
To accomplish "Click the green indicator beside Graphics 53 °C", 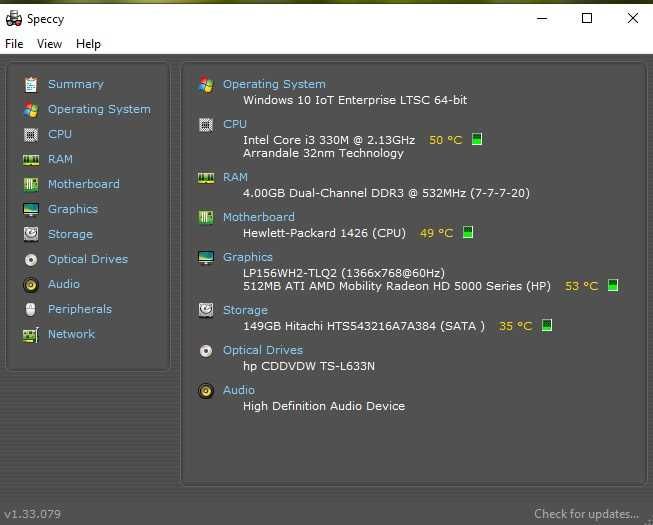I will tap(613, 286).
